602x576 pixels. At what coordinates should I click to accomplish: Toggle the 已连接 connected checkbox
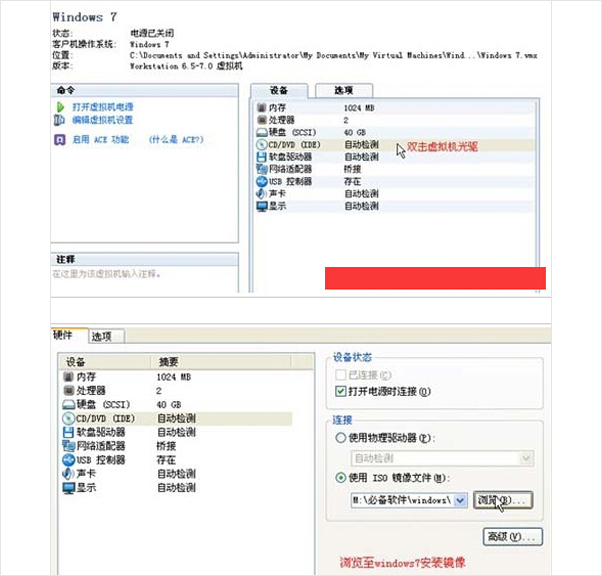tap(340, 375)
